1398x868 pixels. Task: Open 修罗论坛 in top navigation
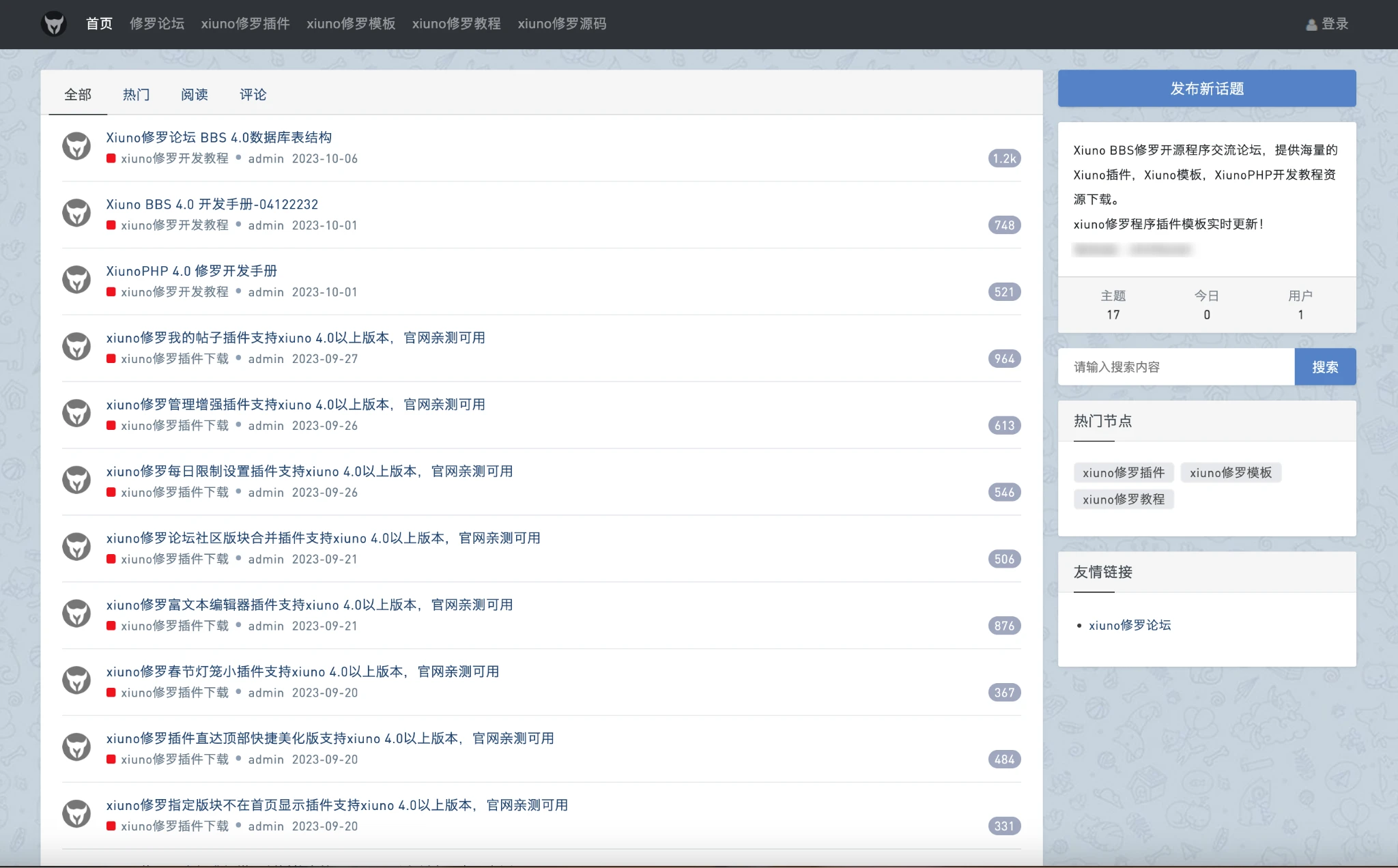pos(157,24)
